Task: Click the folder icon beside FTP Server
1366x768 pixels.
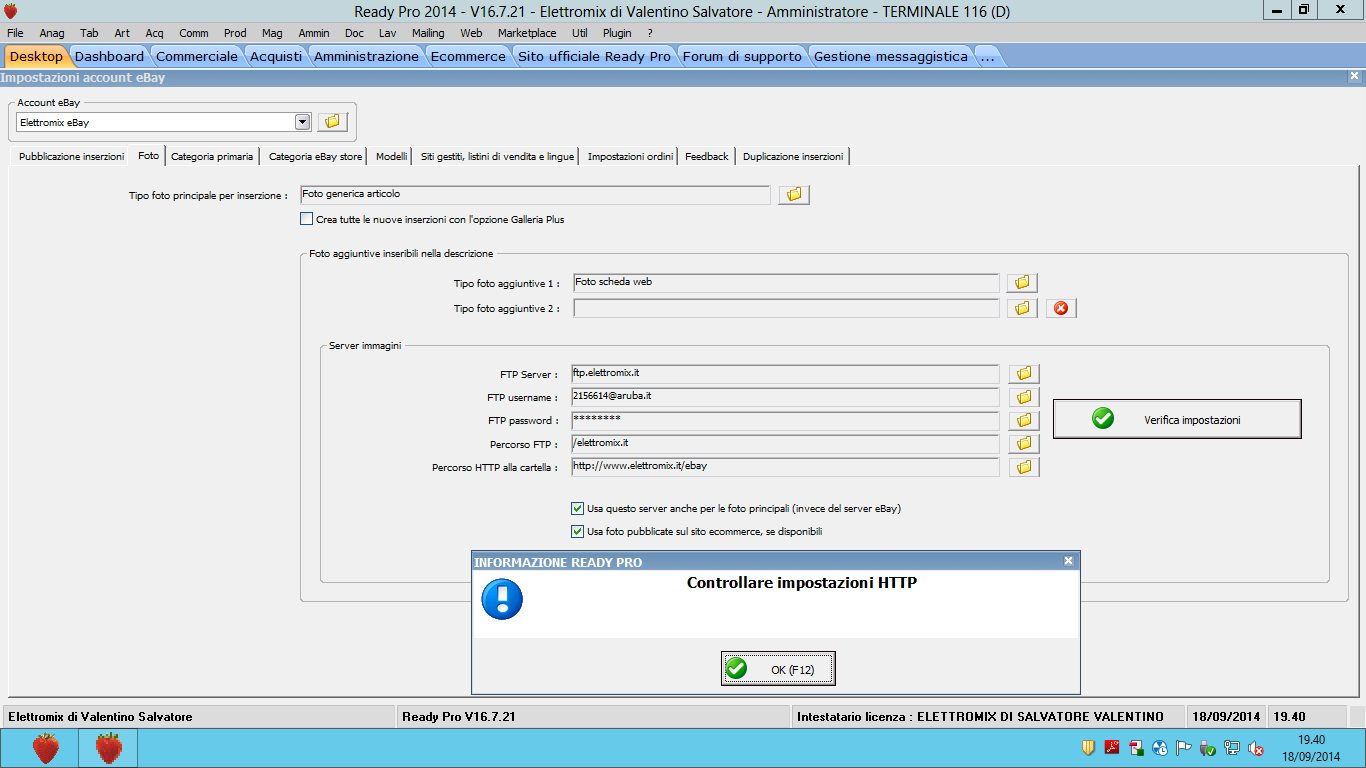Action: (x=1024, y=374)
